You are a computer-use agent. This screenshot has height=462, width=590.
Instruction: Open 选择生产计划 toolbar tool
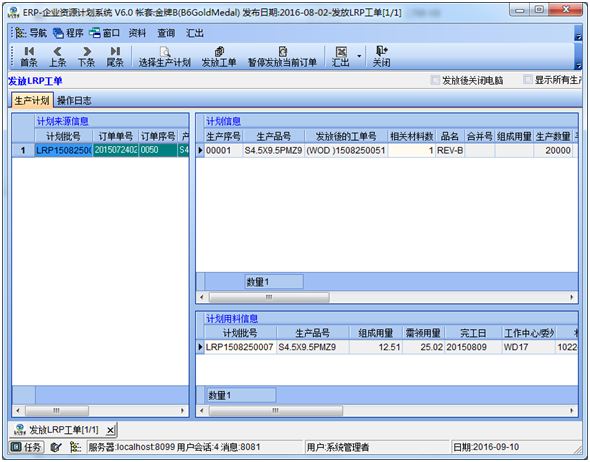coord(165,56)
